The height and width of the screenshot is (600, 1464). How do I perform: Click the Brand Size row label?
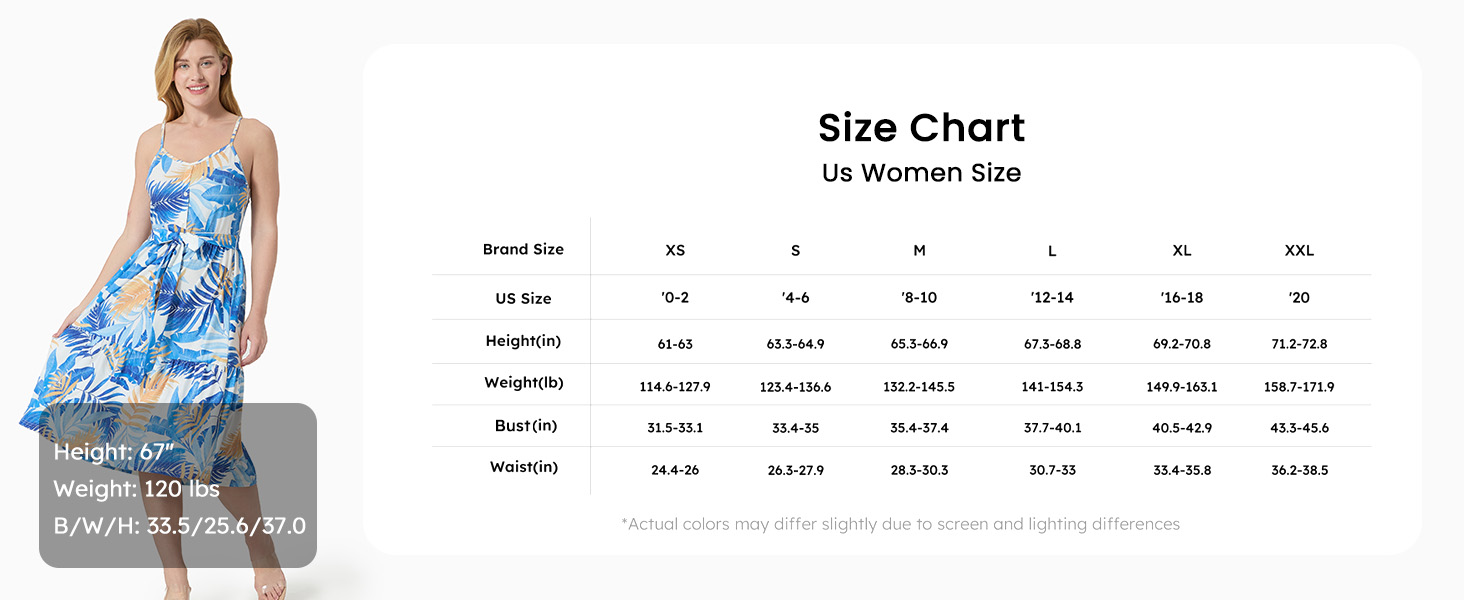point(523,249)
